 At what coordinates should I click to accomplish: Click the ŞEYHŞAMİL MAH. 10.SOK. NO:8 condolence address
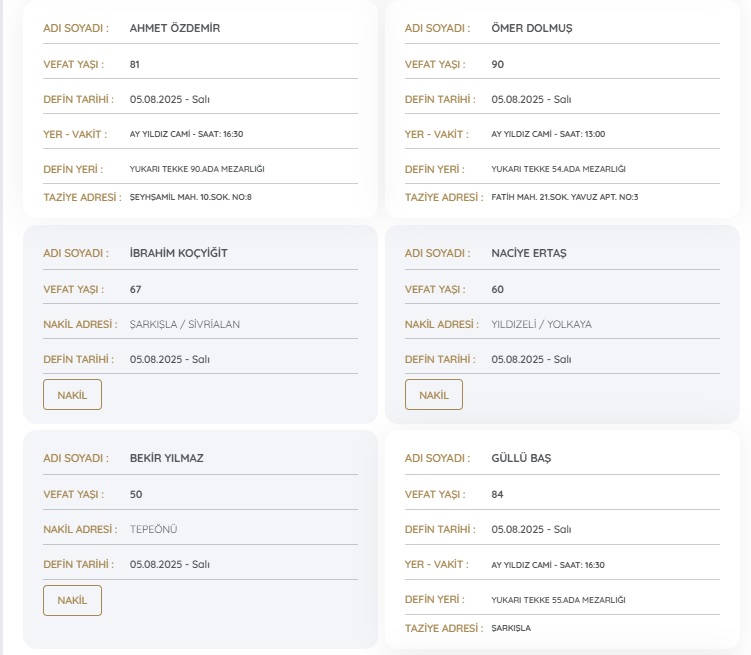(x=191, y=197)
